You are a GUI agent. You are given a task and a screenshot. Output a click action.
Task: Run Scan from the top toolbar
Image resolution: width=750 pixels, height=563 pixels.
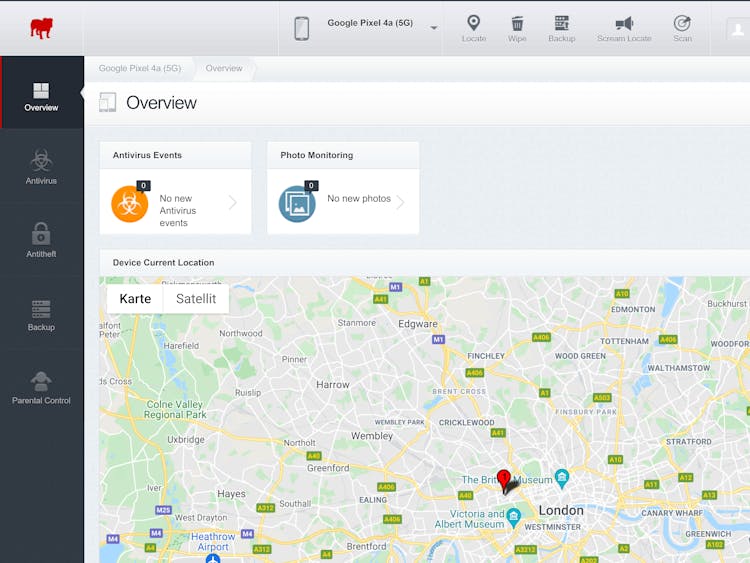(x=682, y=29)
